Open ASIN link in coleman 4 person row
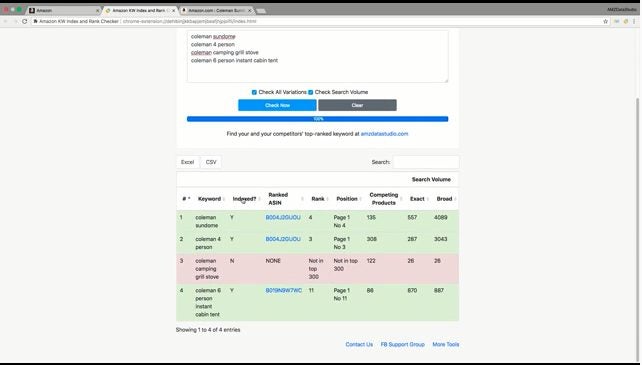The height and width of the screenshot is (365, 642). point(283,239)
